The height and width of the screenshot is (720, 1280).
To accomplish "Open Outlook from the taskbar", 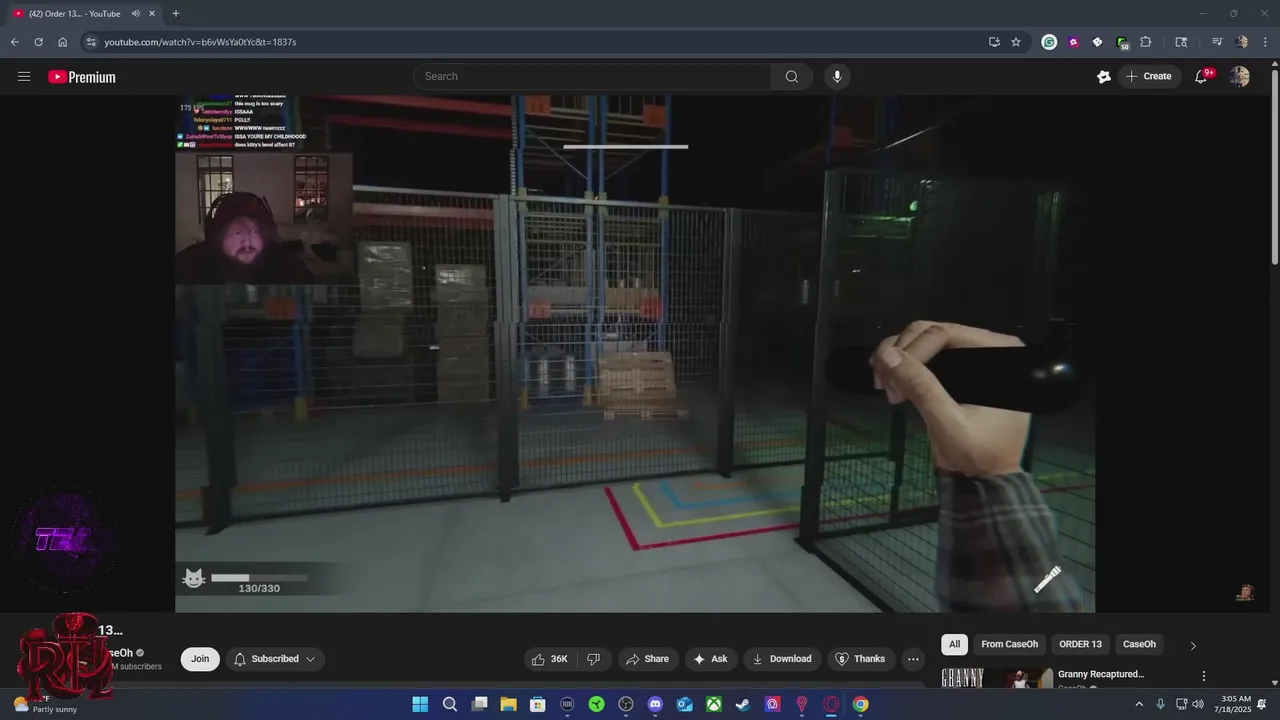I will coord(684,704).
